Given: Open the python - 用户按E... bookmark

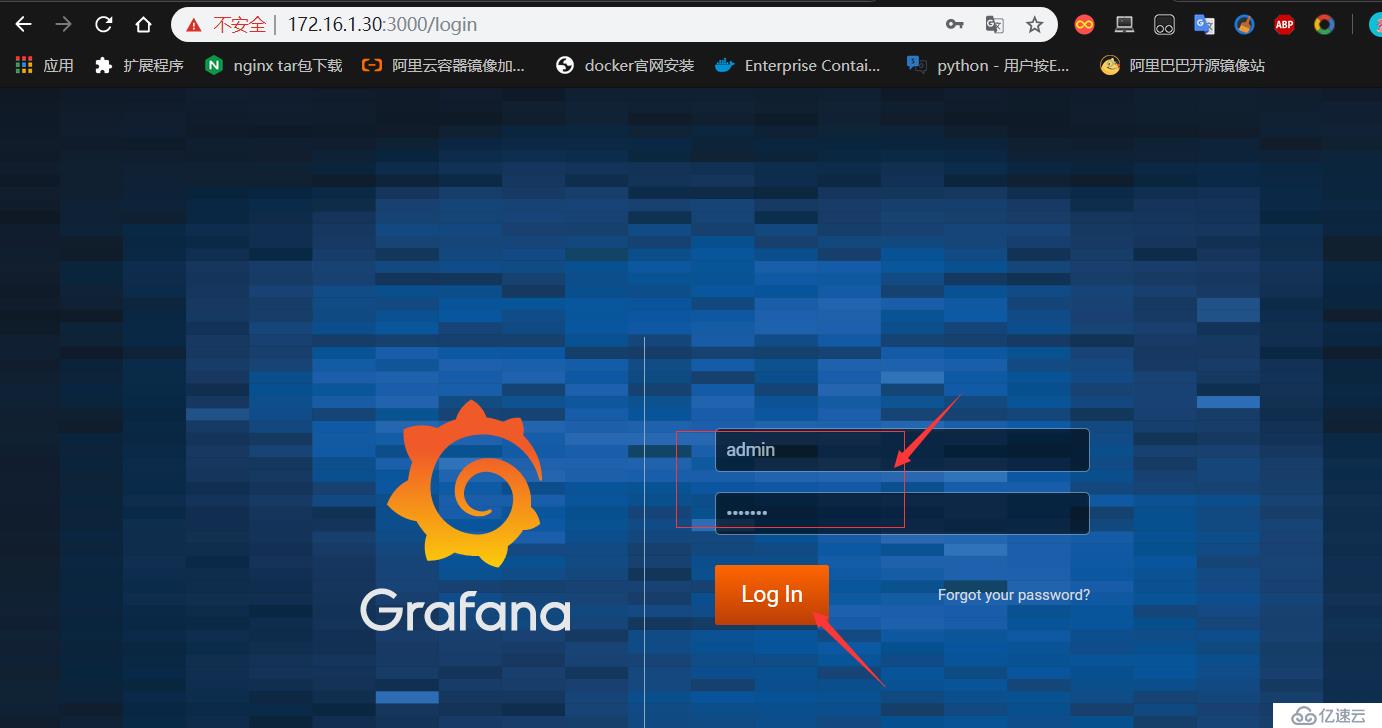Looking at the screenshot, I should [988, 65].
